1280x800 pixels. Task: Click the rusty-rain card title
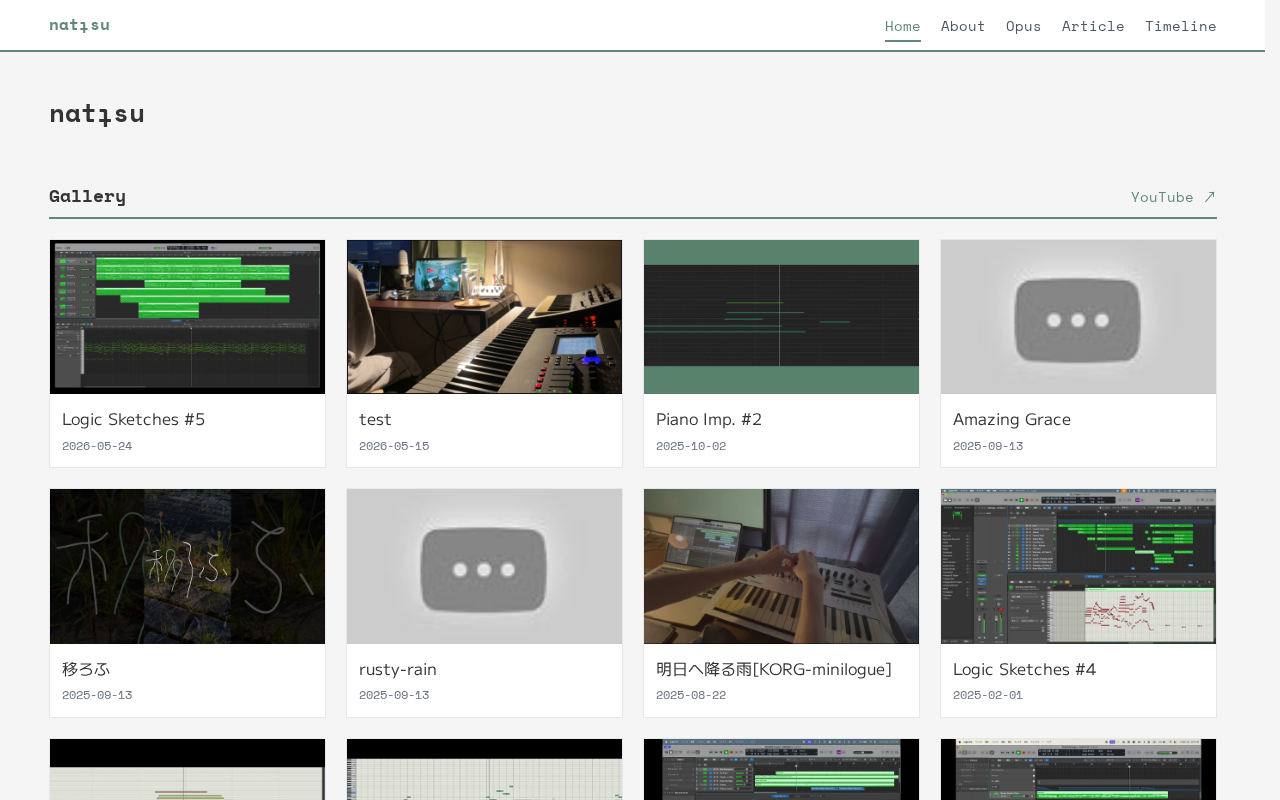click(397, 669)
